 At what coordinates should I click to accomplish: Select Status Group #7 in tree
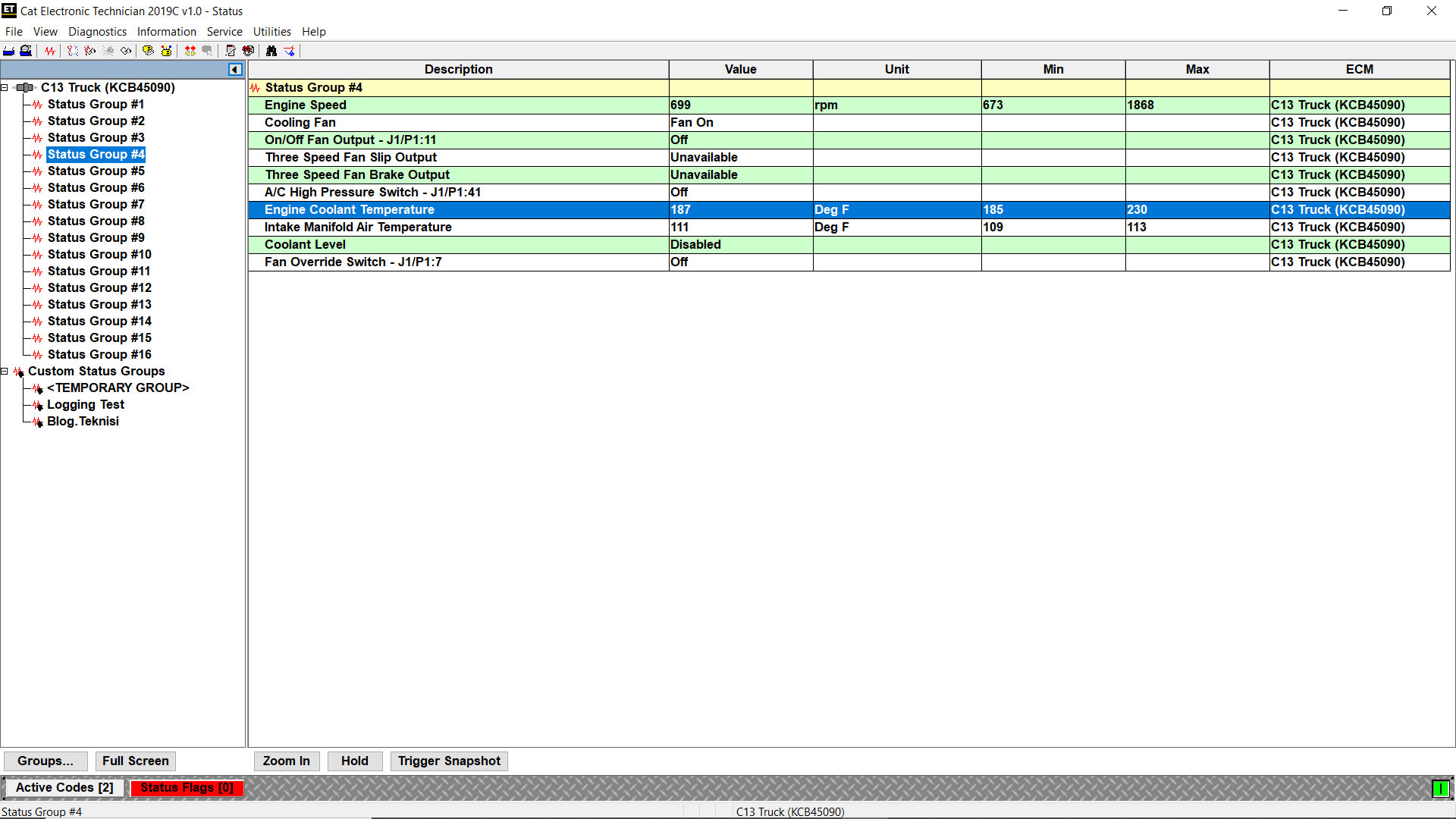[96, 205]
